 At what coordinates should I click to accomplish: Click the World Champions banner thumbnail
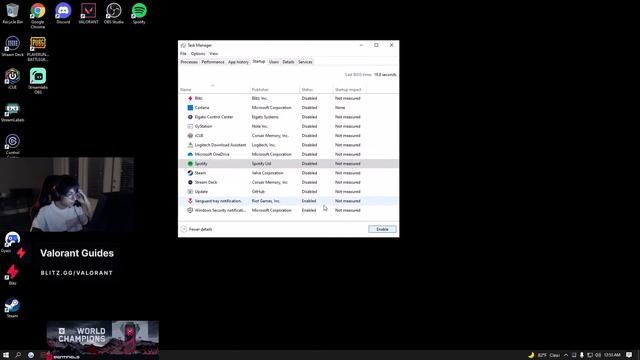(102, 336)
